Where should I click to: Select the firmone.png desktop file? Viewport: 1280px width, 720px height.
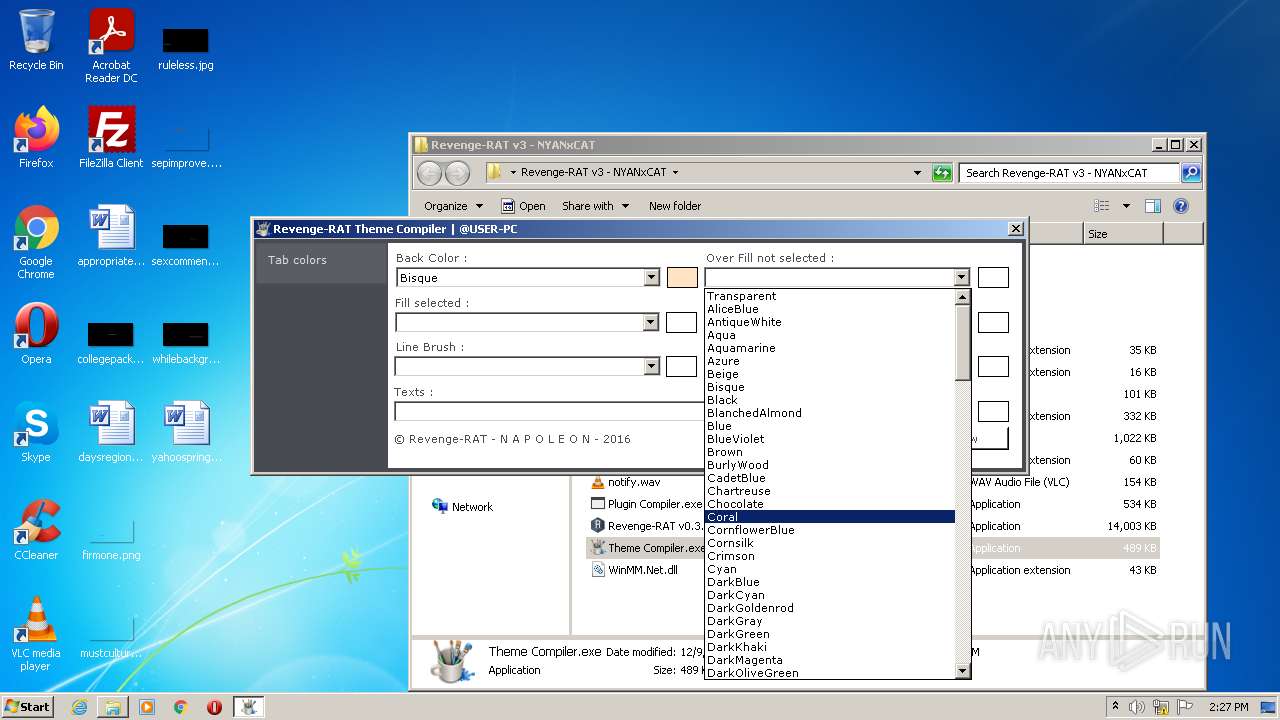pos(111,540)
